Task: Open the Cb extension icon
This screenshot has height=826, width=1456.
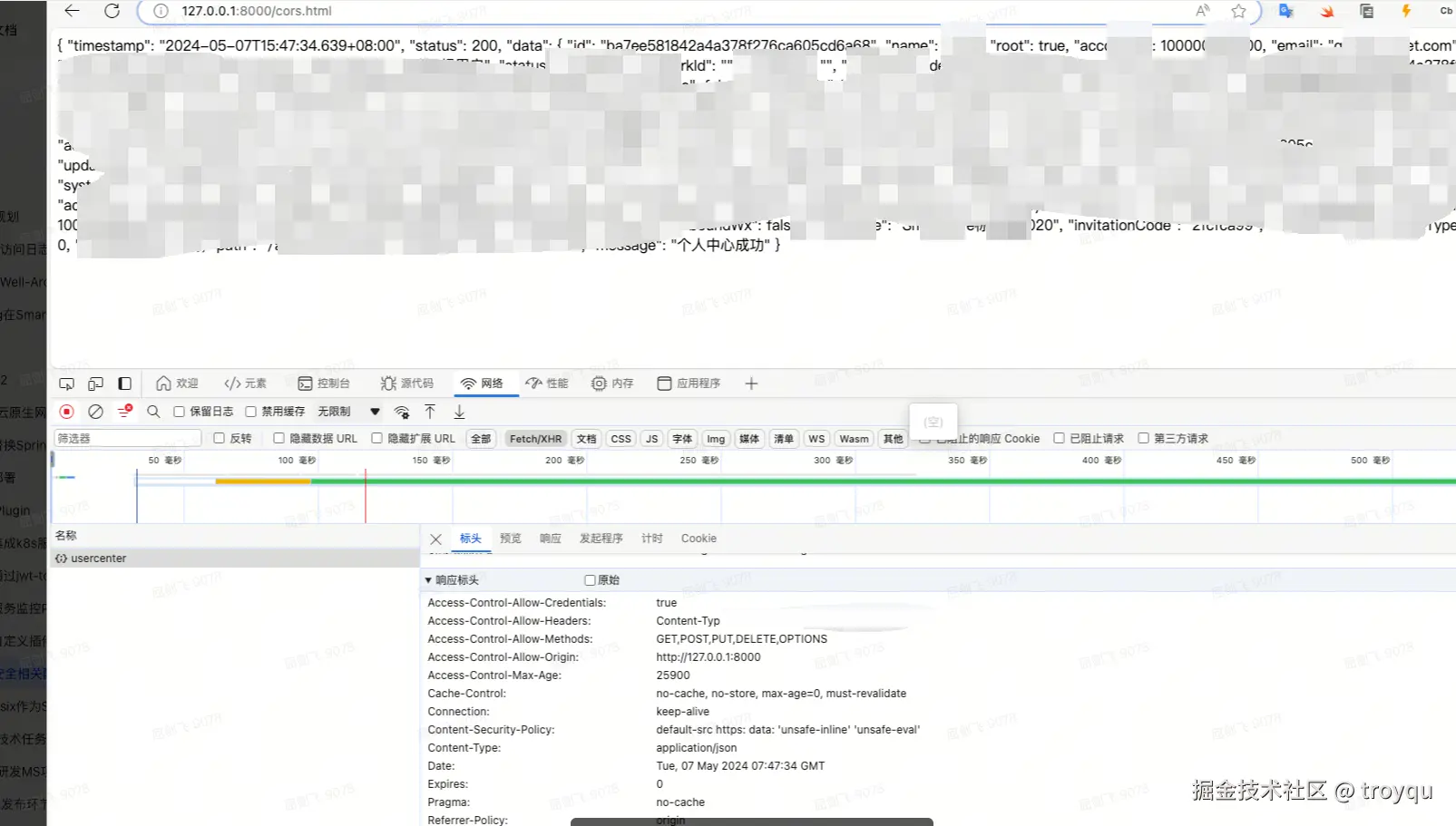Action: [1446, 11]
